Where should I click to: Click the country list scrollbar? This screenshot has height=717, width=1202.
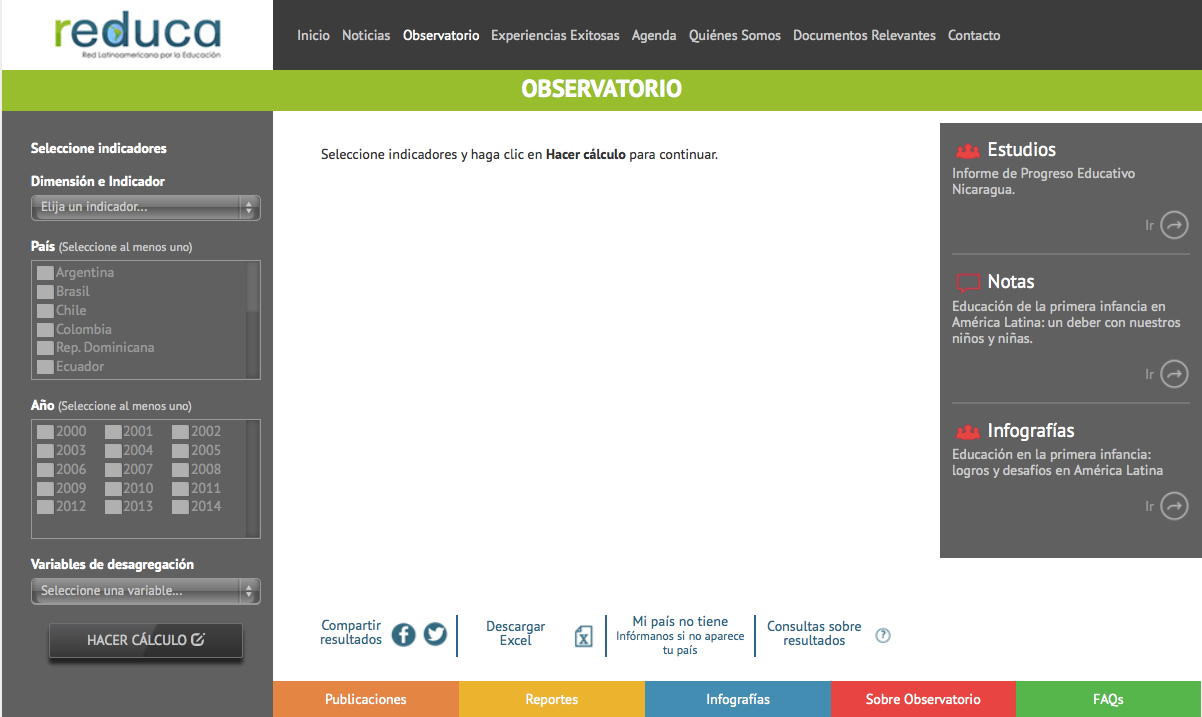(x=253, y=320)
